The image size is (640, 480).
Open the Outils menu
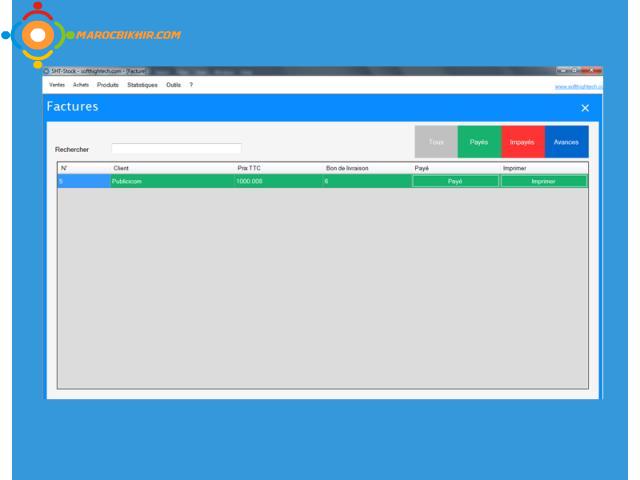pos(173,85)
